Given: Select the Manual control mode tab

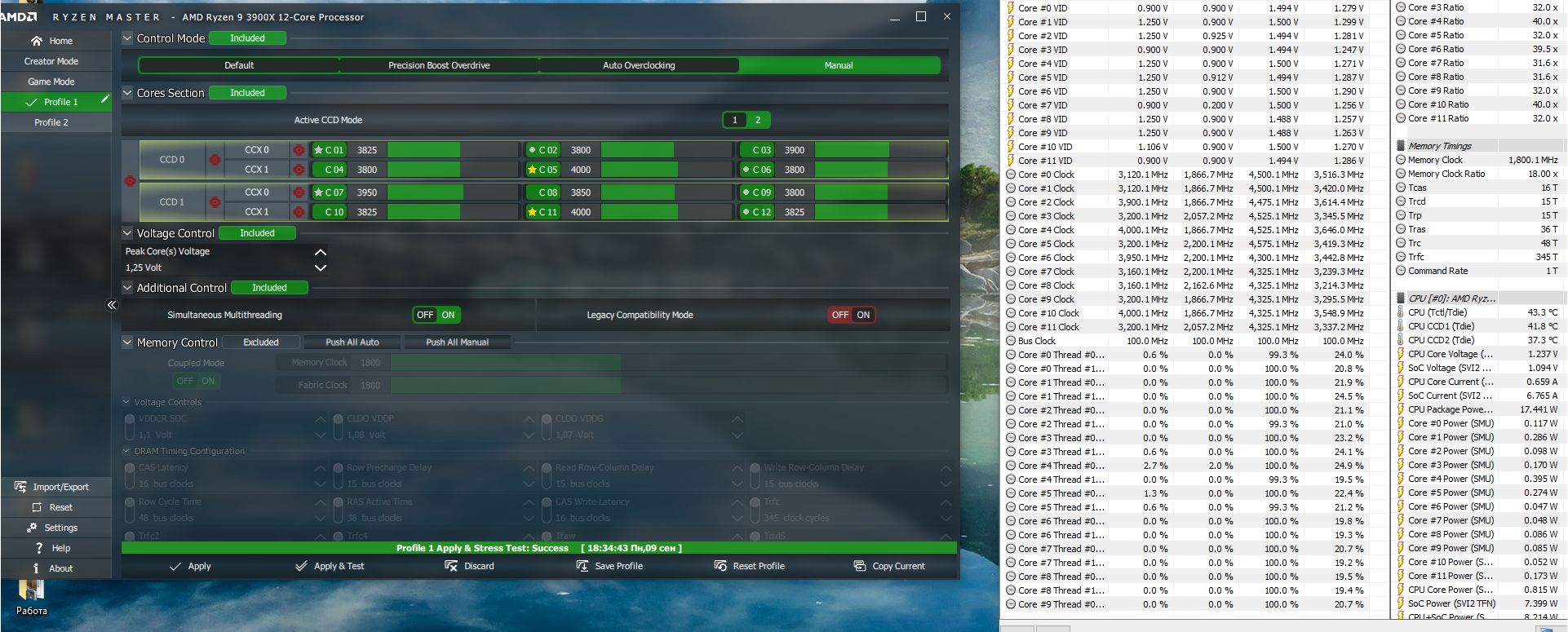Looking at the screenshot, I should (x=839, y=65).
